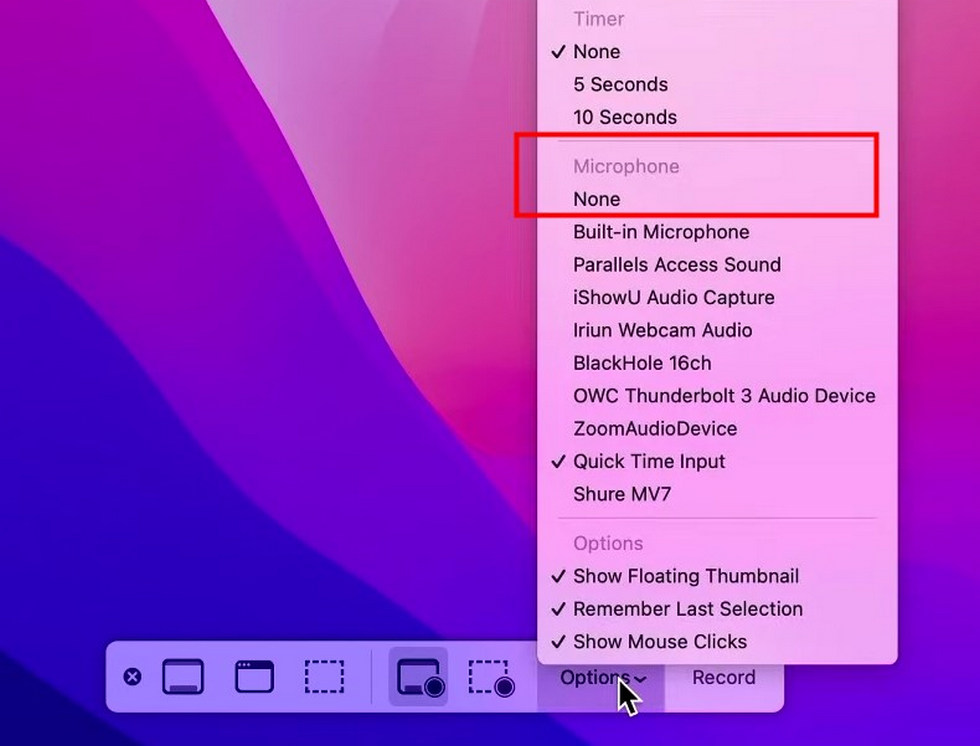Screen dimensions: 980x746
Task: Disable Remember Last Selection
Action: click(688, 609)
